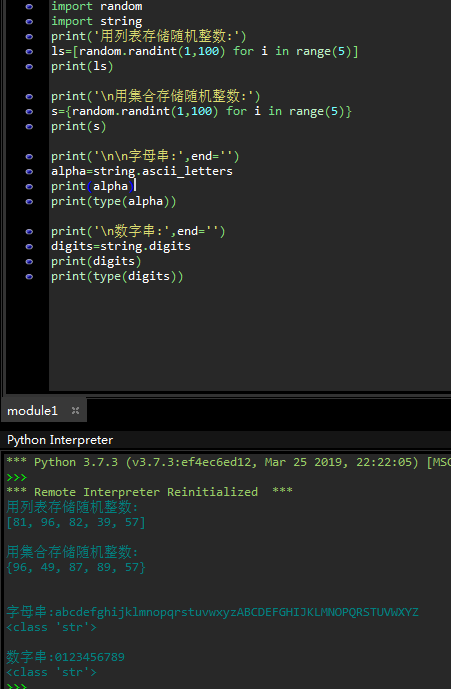Viewport: 451px width, 689px height.
Task: Click the '数字串:0123456789' output line
Action: 65,657
